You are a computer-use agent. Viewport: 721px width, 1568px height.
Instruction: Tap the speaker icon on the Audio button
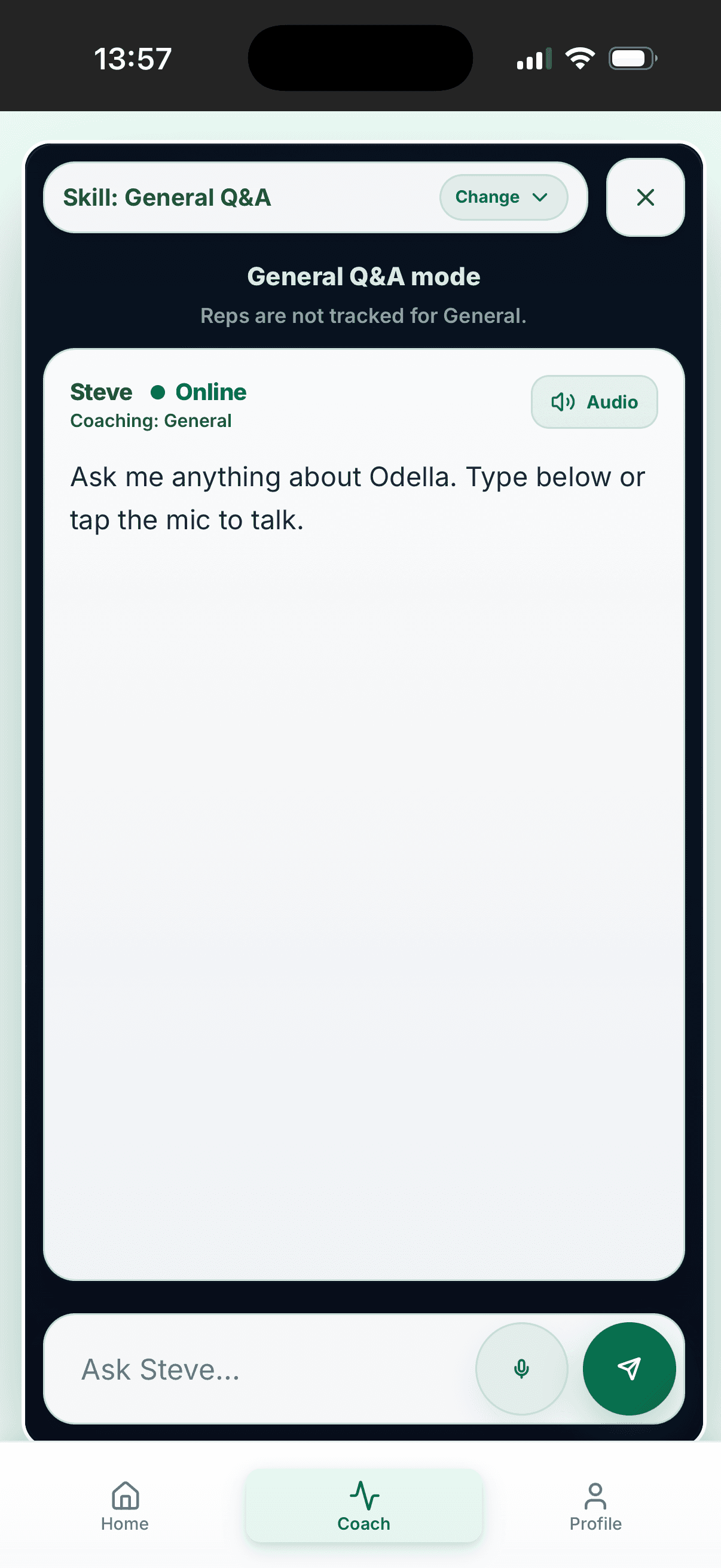561,402
